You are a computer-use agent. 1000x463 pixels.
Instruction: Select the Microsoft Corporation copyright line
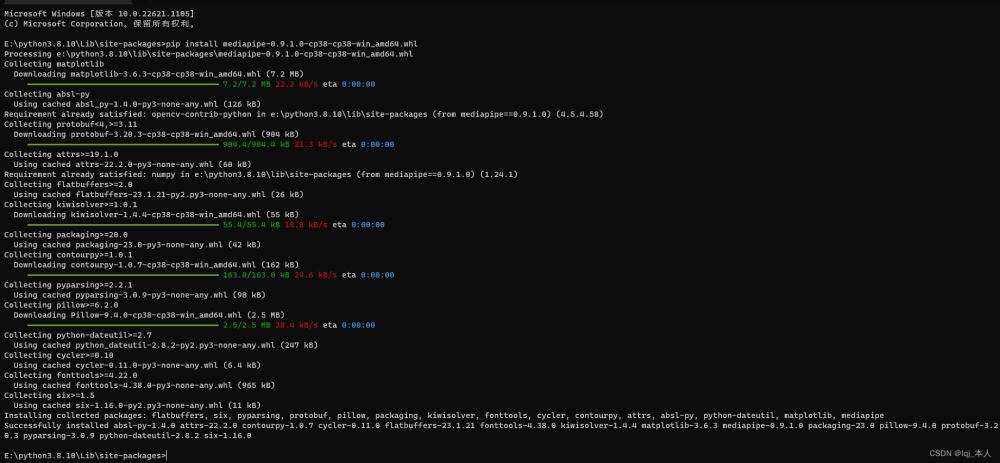[99, 24]
